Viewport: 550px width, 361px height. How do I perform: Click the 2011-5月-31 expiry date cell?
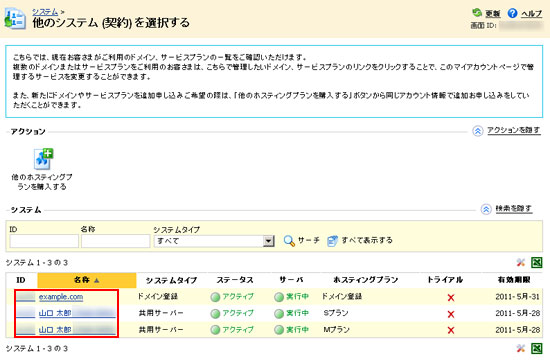517,297
